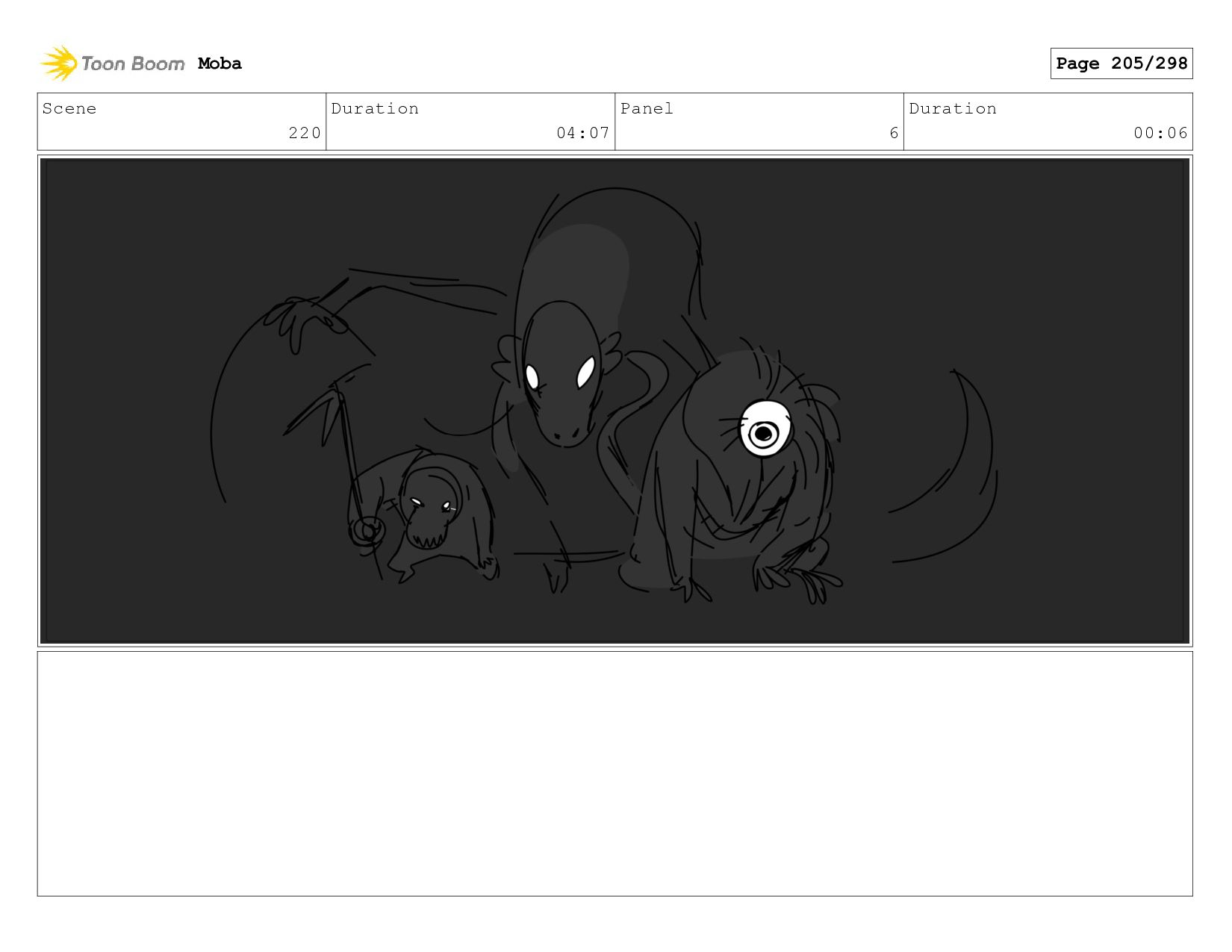The height and width of the screenshot is (952, 1232).
Task: Click the scene duration value '04:07'
Action: click(583, 133)
